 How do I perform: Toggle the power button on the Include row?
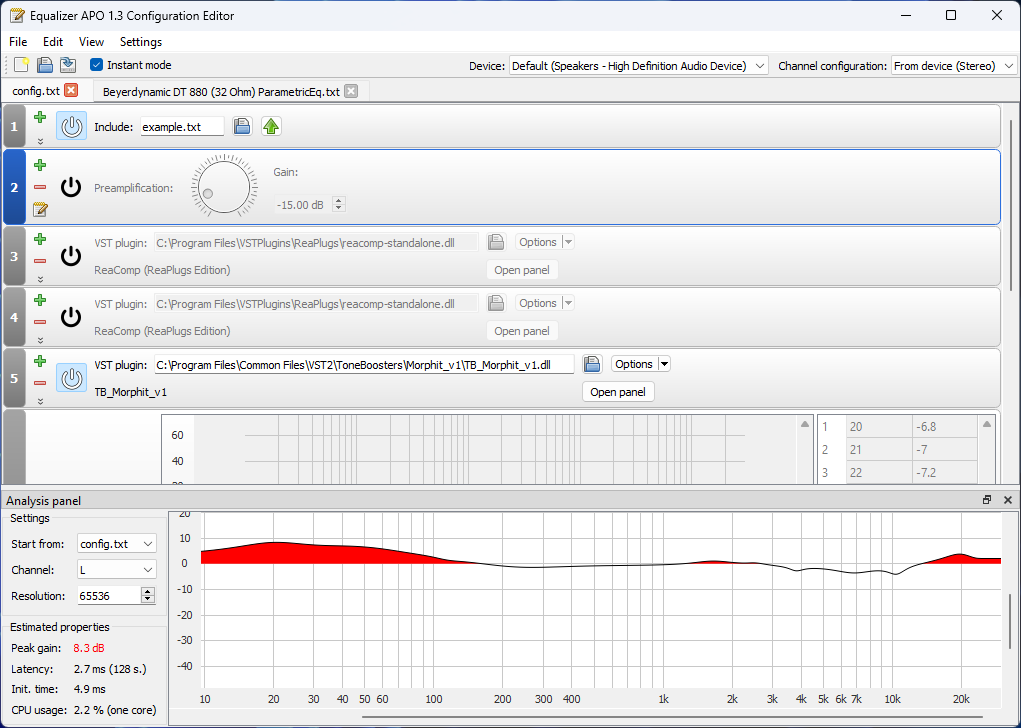(70, 125)
